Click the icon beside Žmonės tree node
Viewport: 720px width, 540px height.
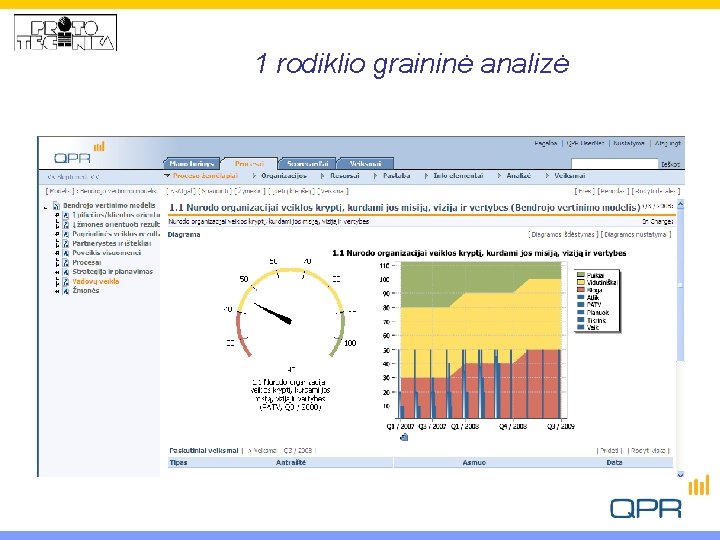pyautogui.click(x=66, y=291)
